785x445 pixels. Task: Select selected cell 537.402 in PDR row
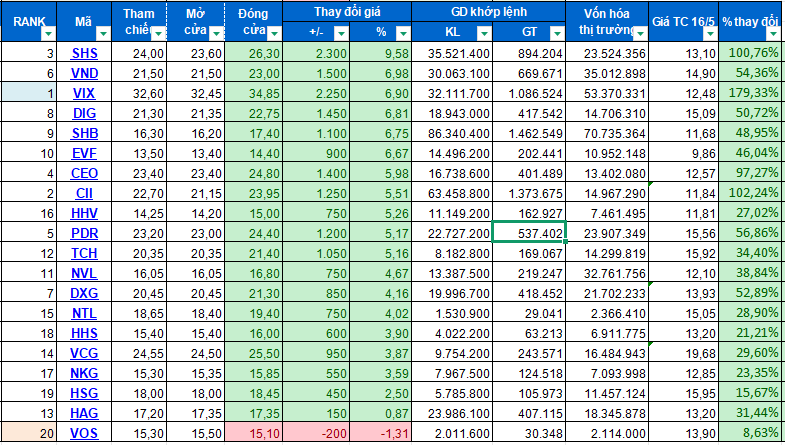pyautogui.click(x=529, y=232)
